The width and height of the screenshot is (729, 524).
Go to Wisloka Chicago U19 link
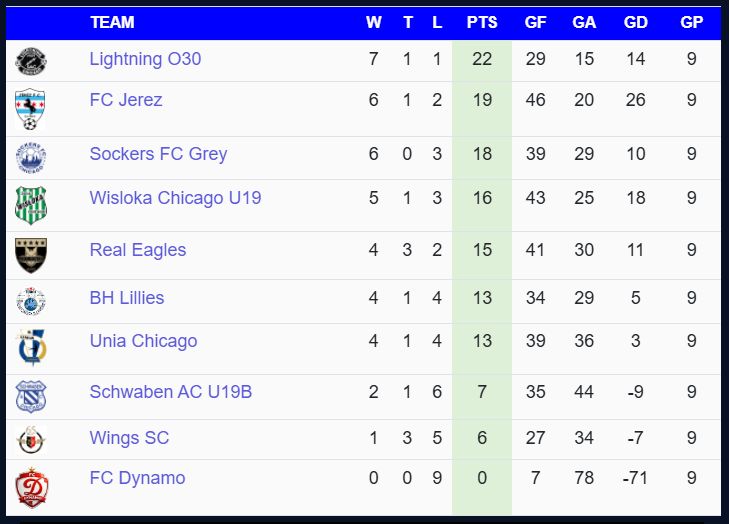tap(175, 198)
